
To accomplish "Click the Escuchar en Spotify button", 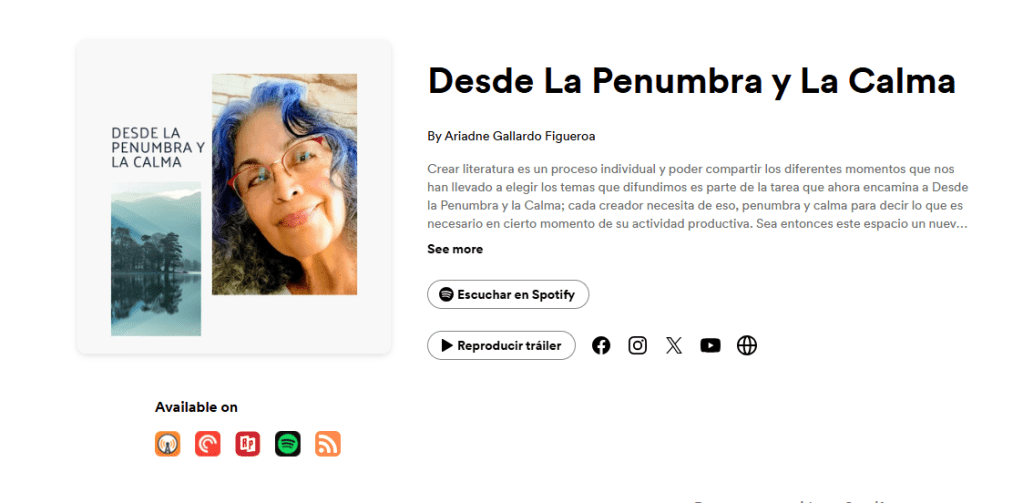I will pyautogui.click(x=508, y=294).
